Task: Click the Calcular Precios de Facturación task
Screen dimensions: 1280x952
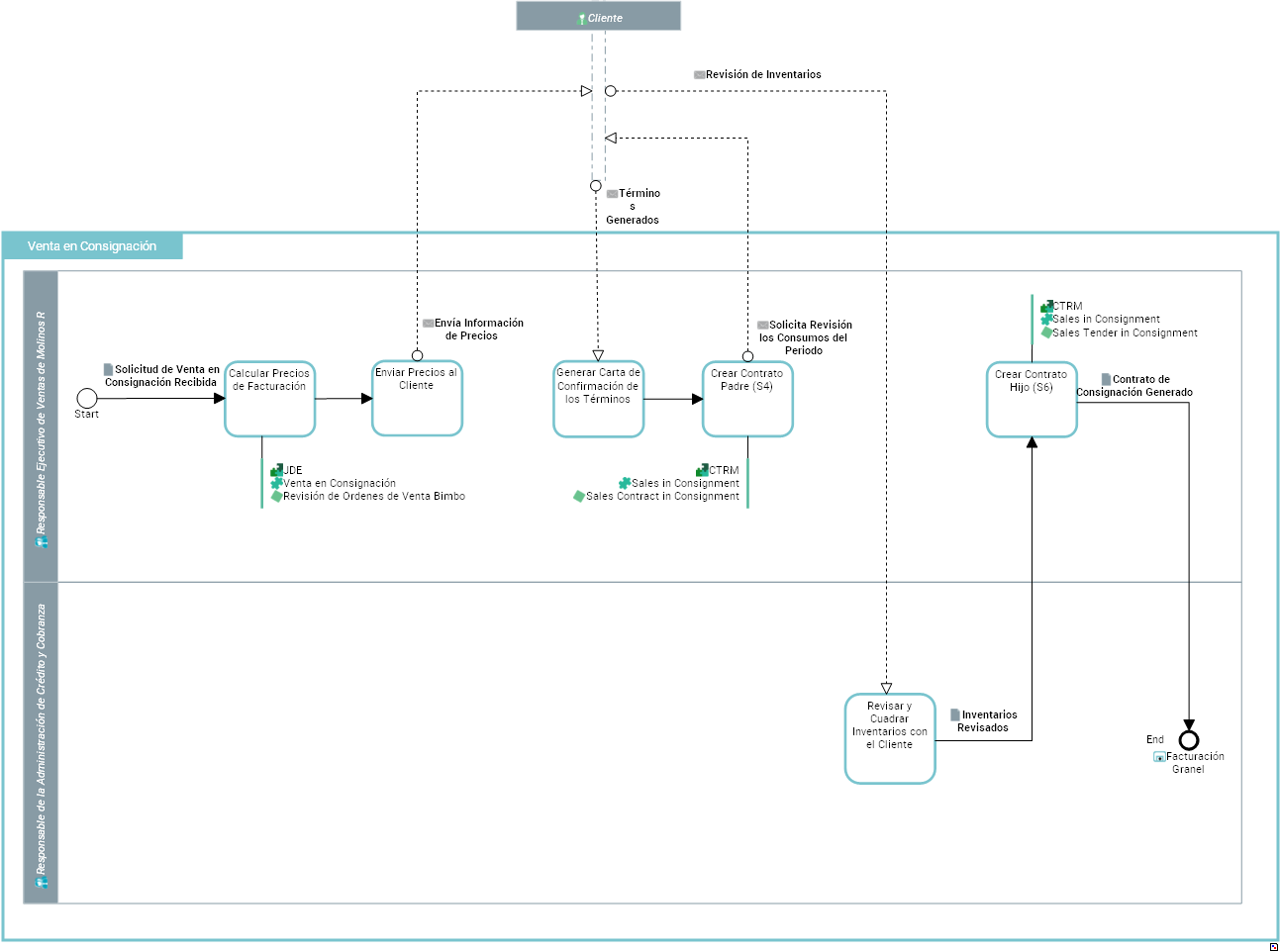Action: (x=270, y=399)
